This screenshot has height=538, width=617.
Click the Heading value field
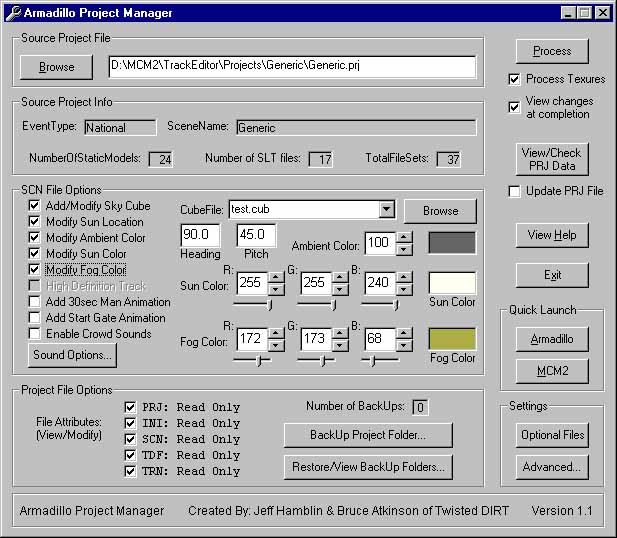tap(200, 235)
